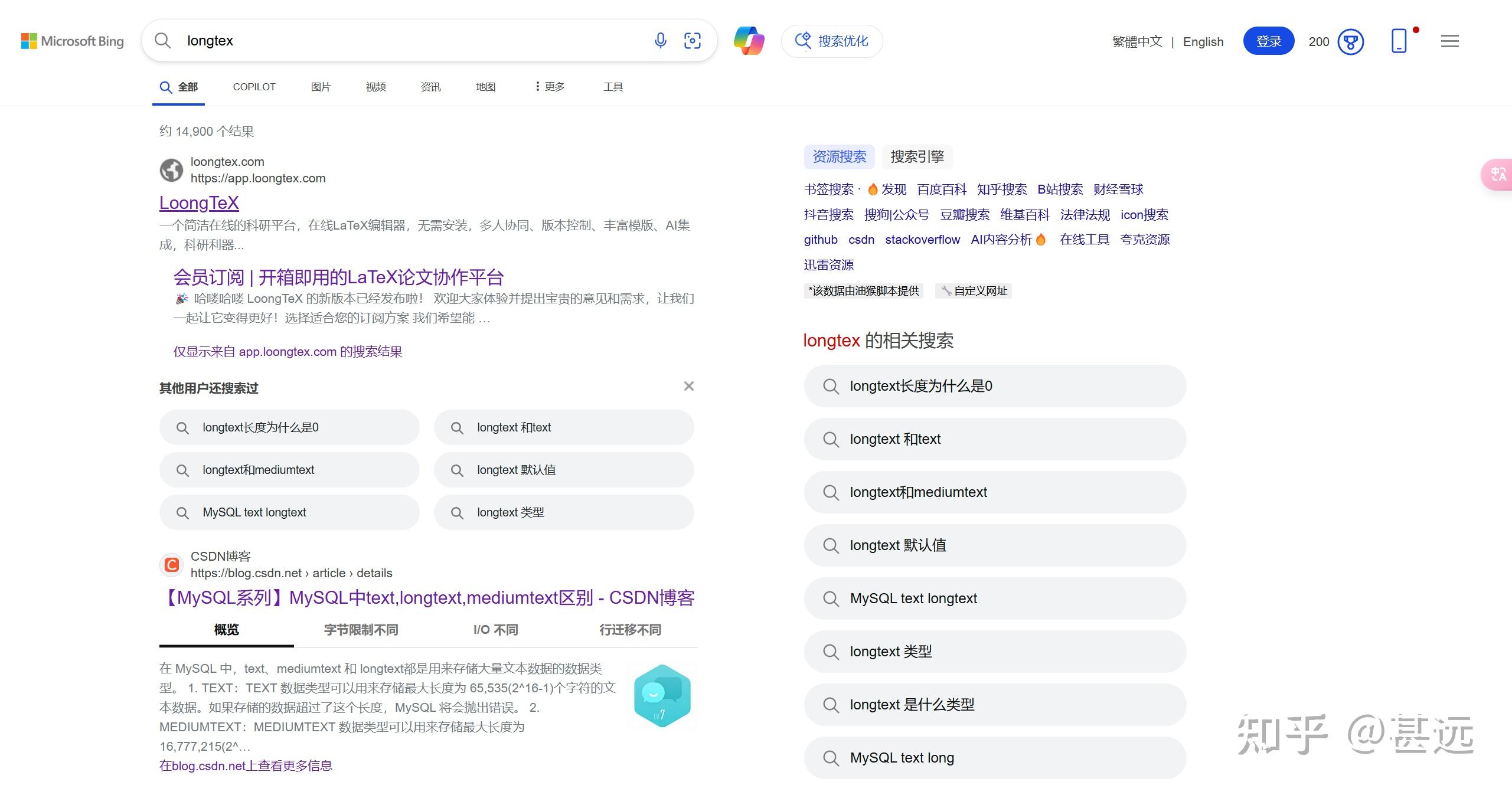Open 在blog.csdn.net上查看更多信息 link
This screenshot has height=795, width=1512.
246,766
